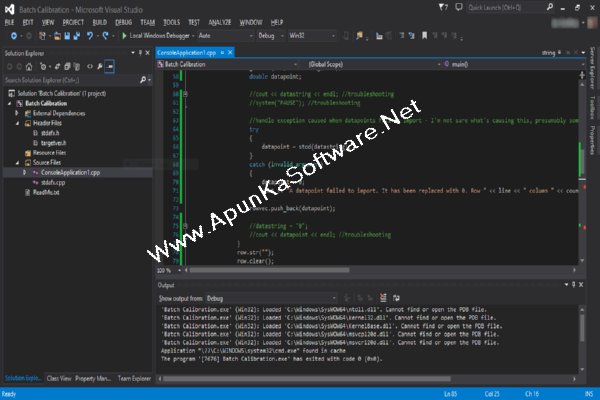
Task: Collapse the Source Files folder
Action: click(18, 163)
